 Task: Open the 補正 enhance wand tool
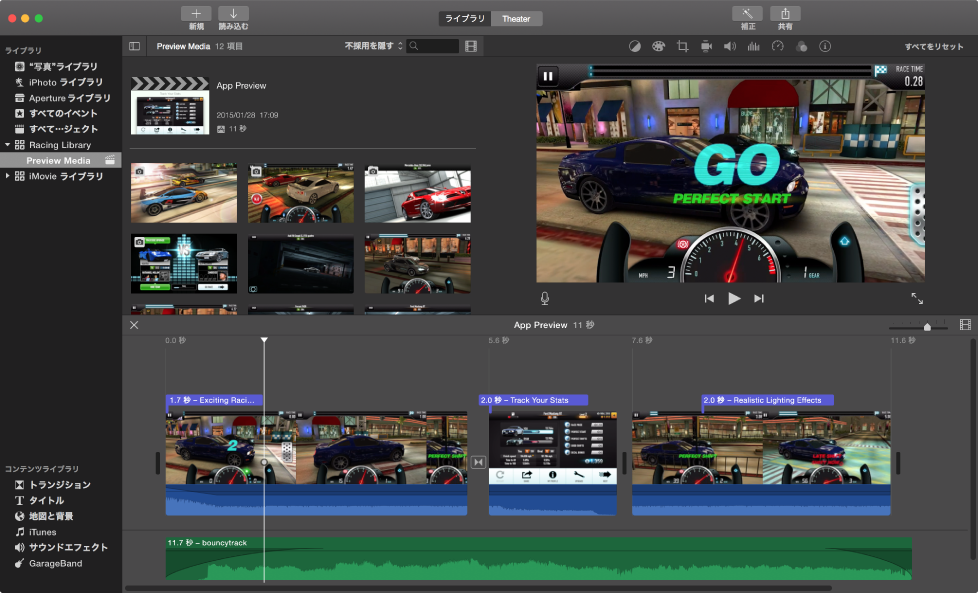tap(748, 14)
